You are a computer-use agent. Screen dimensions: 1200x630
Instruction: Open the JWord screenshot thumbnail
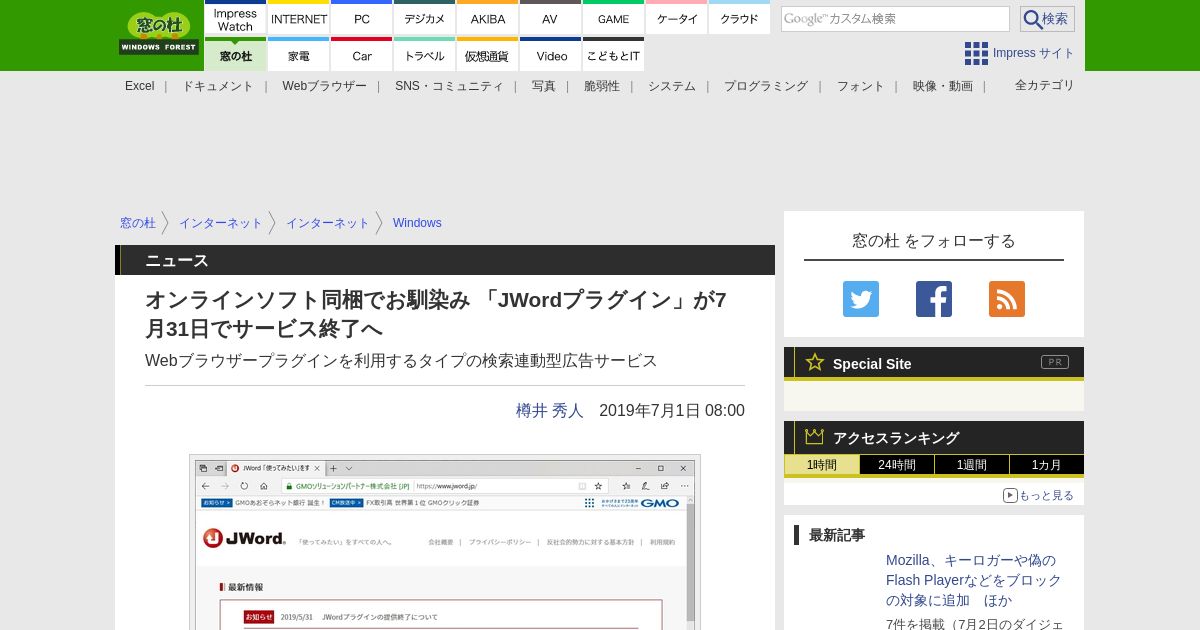(444, 542)
